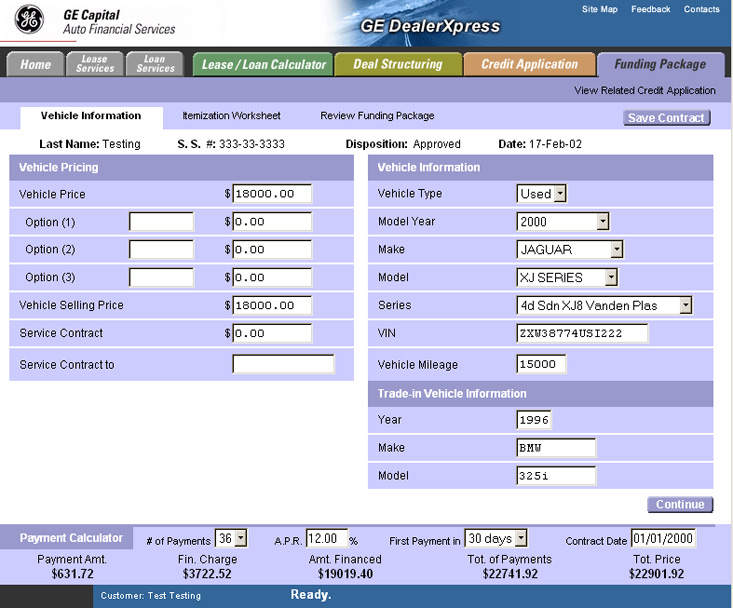This screenshot has height=608, width=733.
Task: Click the Option (2) description field
Action: click(161, 249)
